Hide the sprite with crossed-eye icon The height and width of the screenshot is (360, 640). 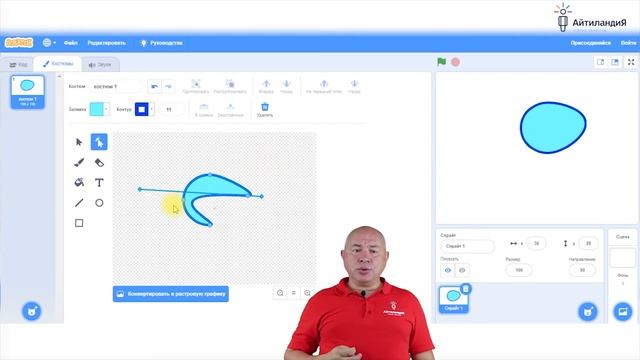point(462,270)
